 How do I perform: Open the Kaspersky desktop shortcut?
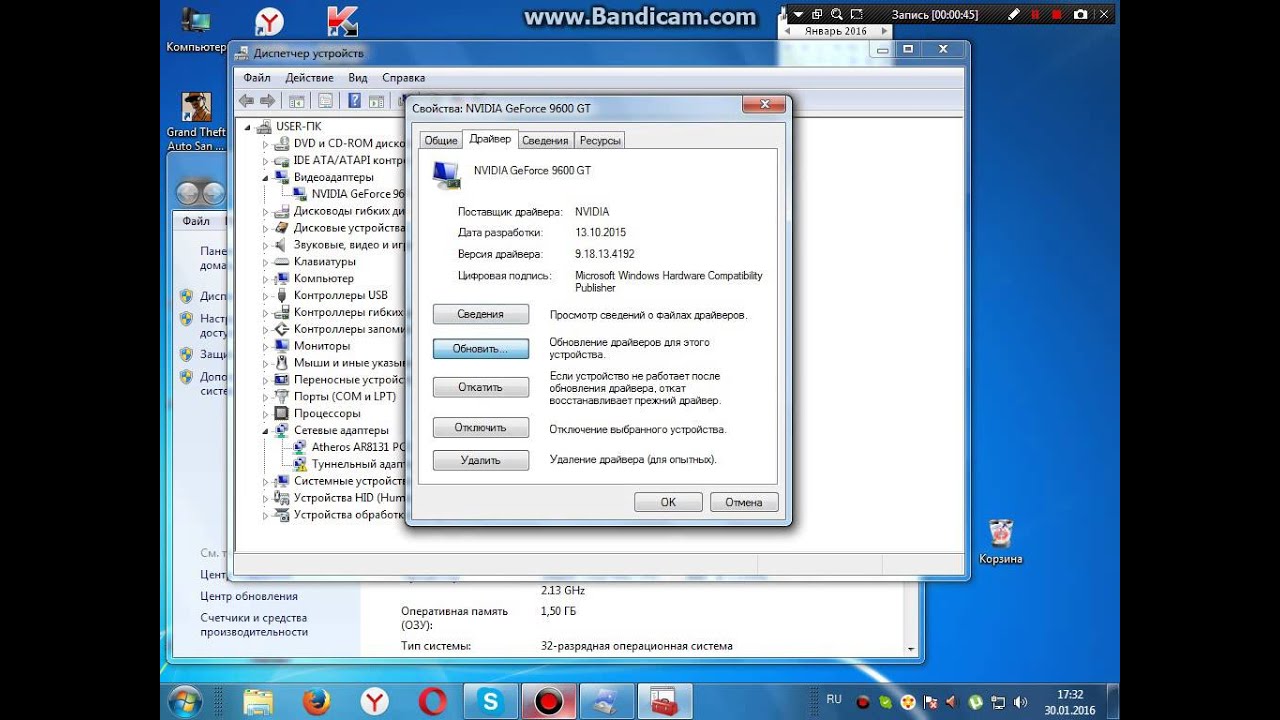tap(342, 22)
